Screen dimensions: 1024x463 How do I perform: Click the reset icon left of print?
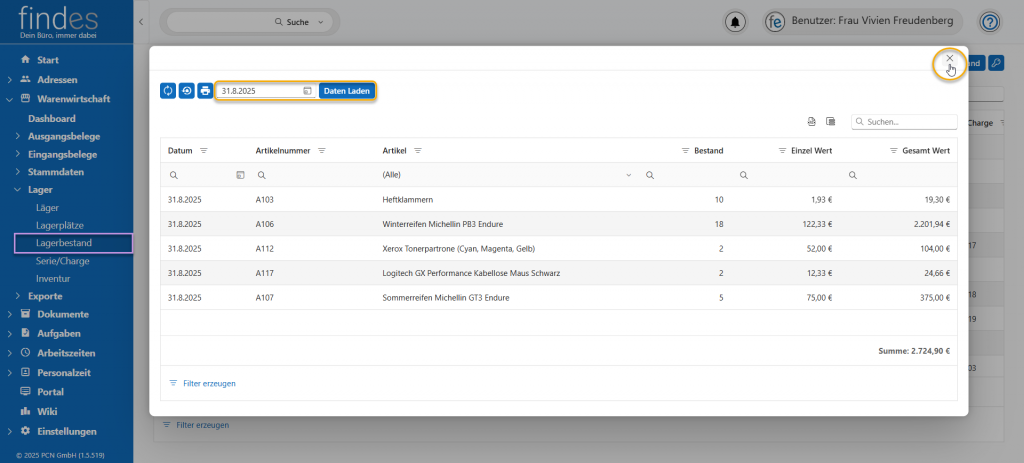tap(186, 91)
